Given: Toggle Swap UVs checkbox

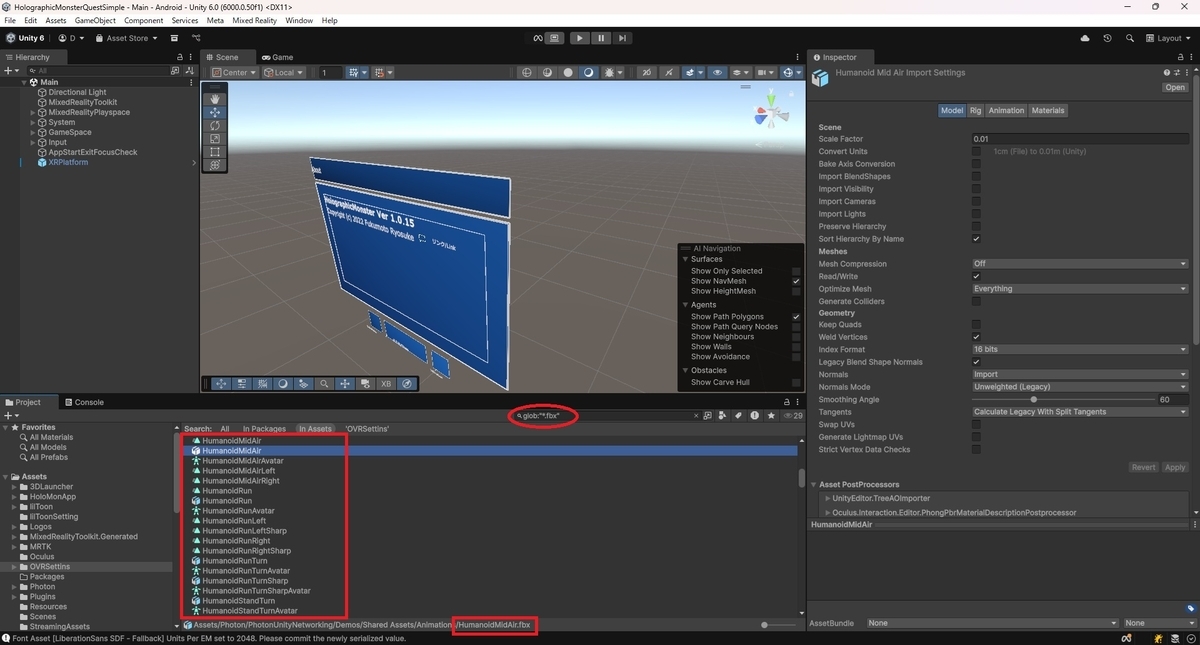Looking at the screenshot, I should point(976,425).
